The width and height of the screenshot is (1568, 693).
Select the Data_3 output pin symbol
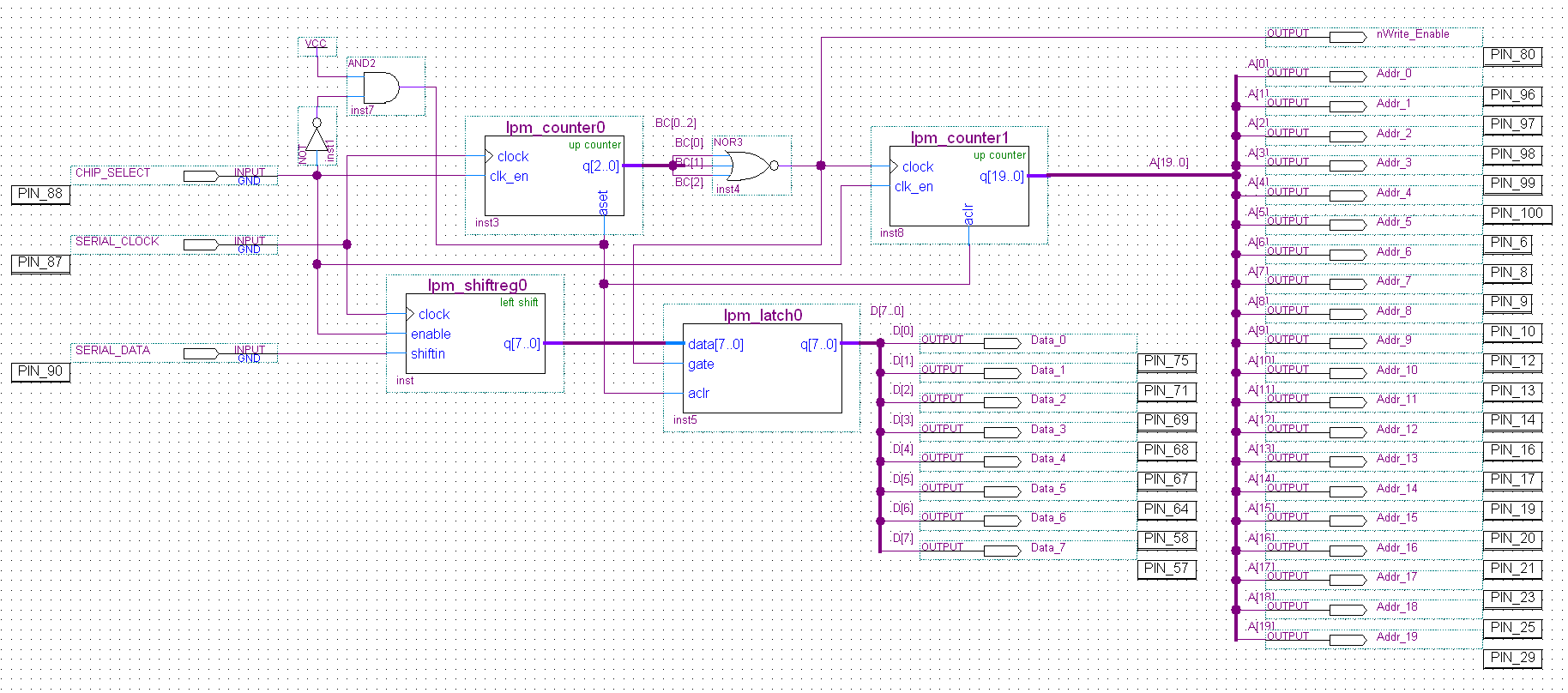pyautogui.click(x=1002, y=432)
